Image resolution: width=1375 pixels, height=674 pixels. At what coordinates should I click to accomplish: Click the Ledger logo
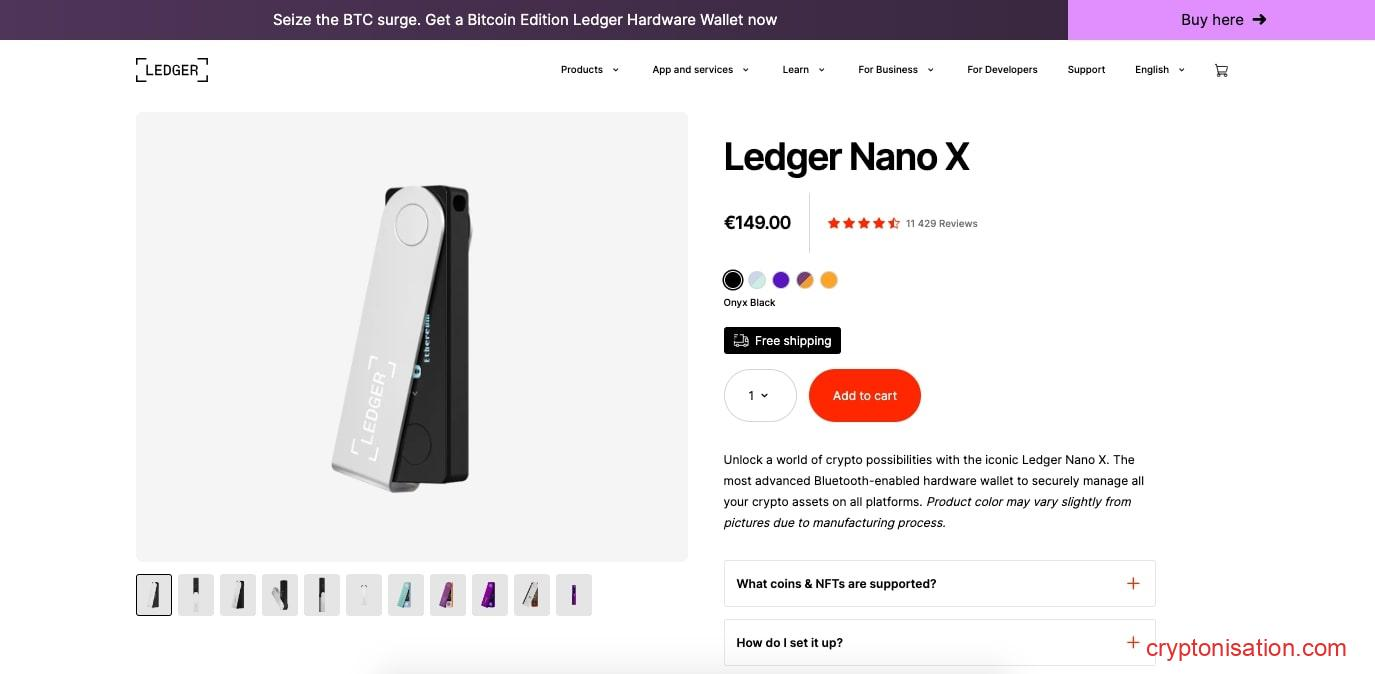(171, 69)
